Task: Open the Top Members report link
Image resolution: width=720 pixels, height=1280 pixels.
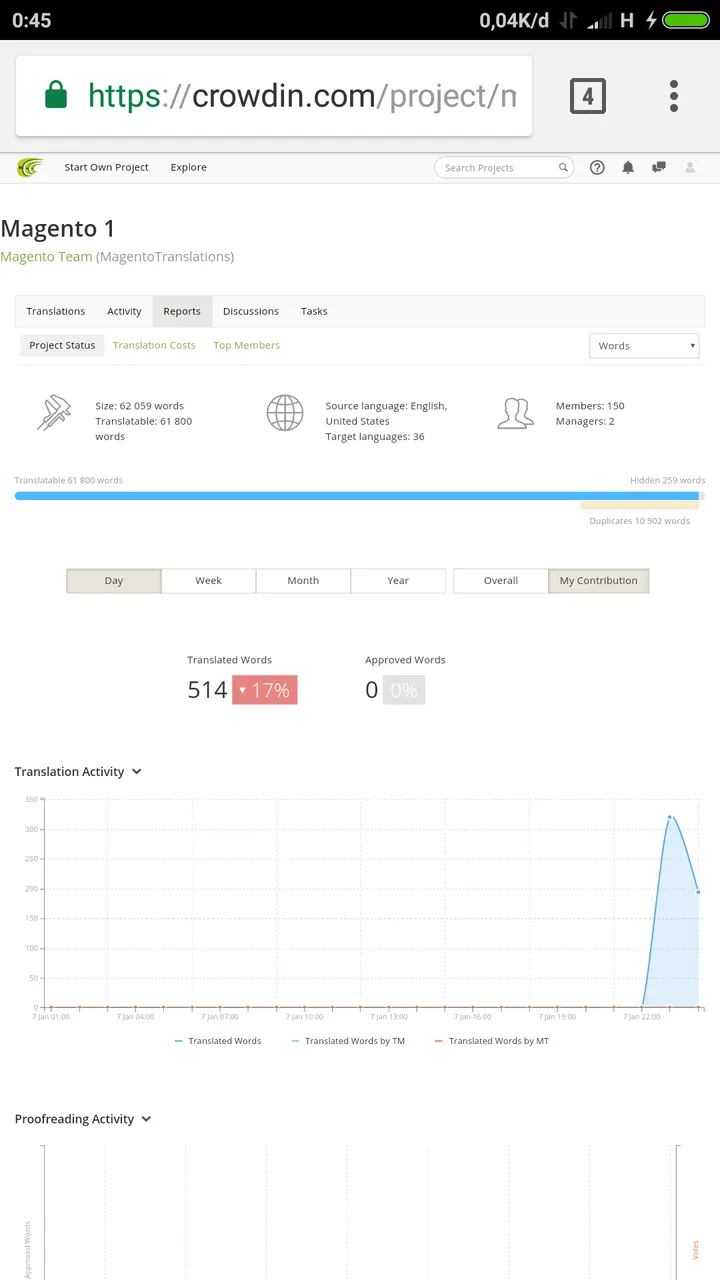Action: [246, 345]
